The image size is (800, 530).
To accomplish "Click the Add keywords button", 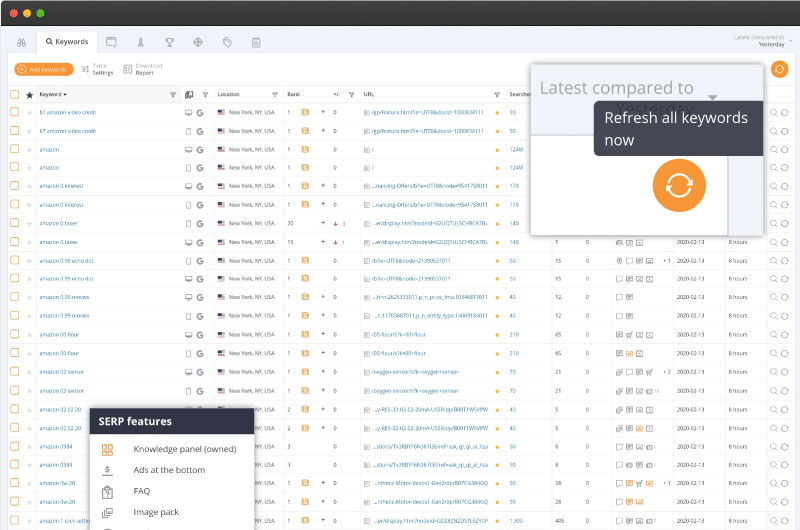I will (x=44, y=69).
